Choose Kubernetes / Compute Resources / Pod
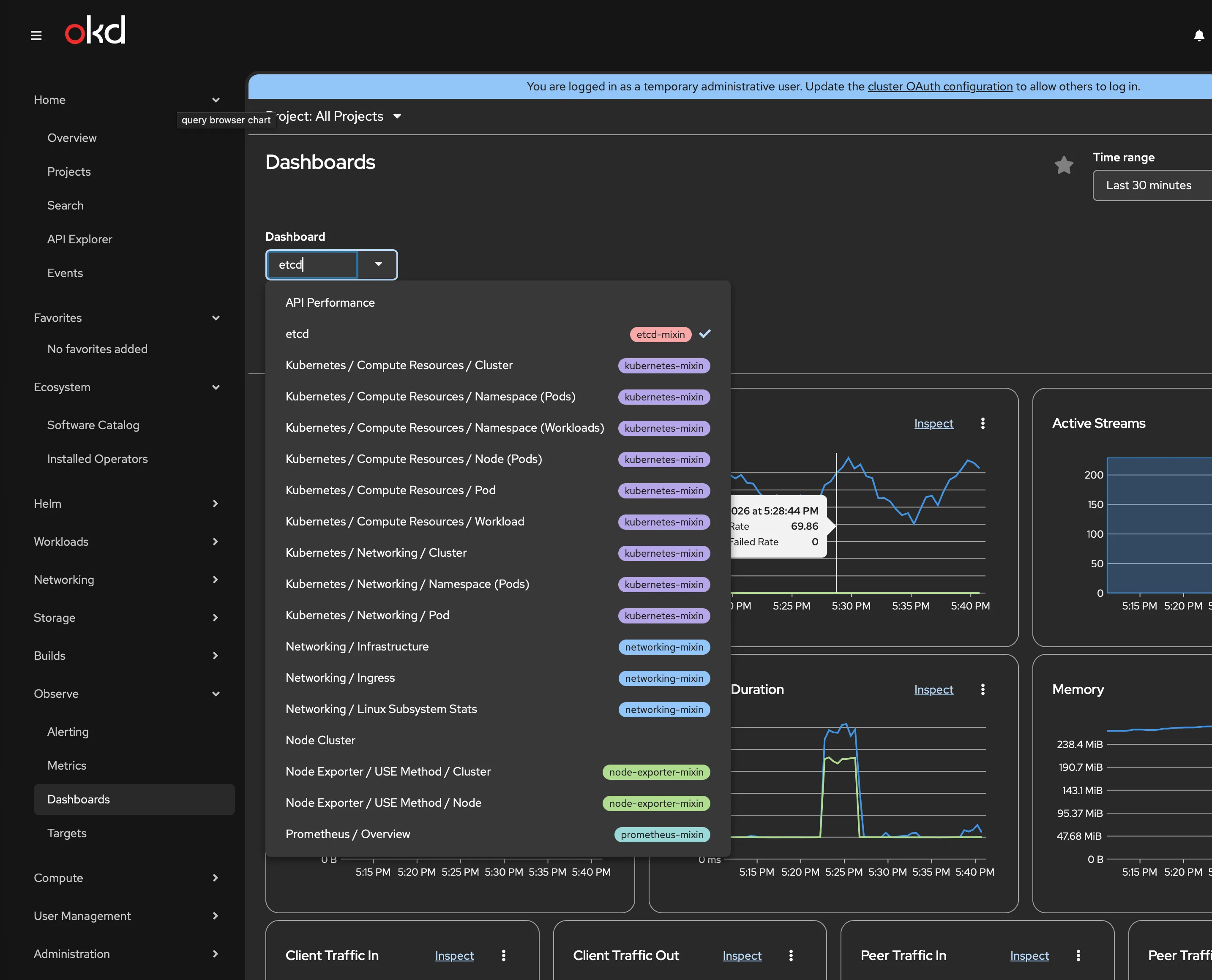Image resolution: width=1212 pixels, height=980 pixels. pyautogui.click(x=497, y=490)
